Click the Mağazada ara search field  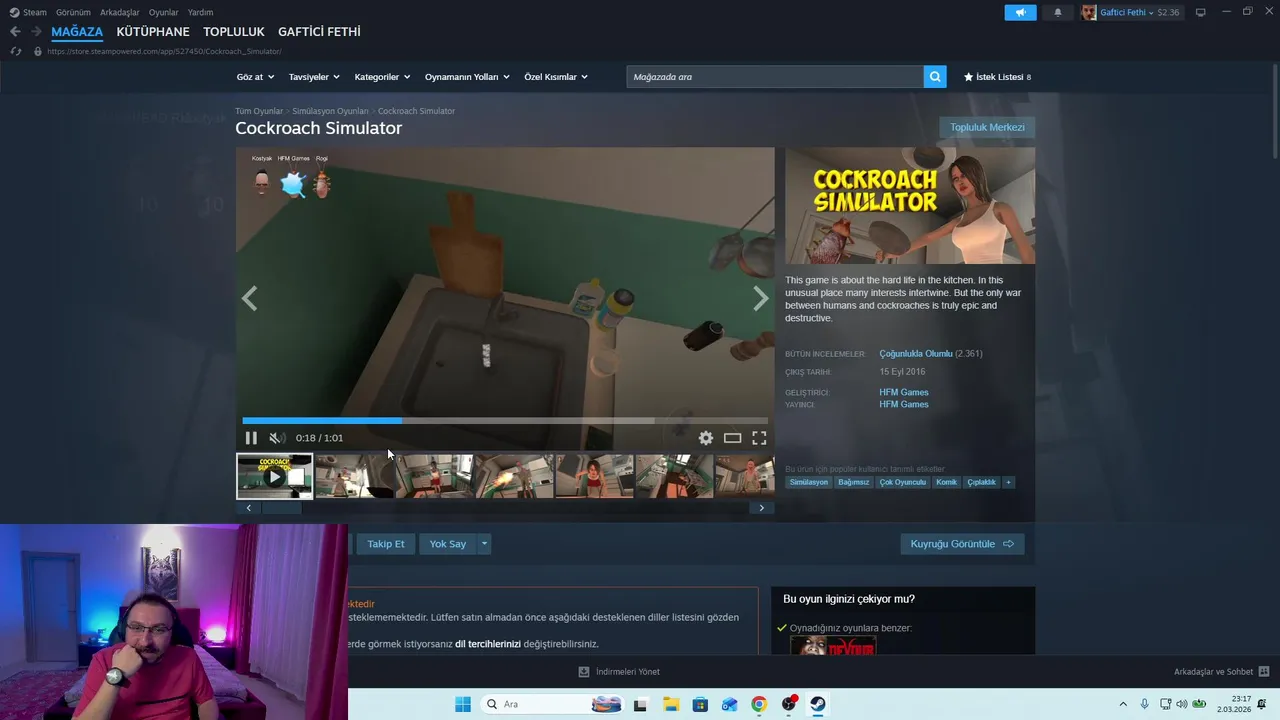pos(775,77)
